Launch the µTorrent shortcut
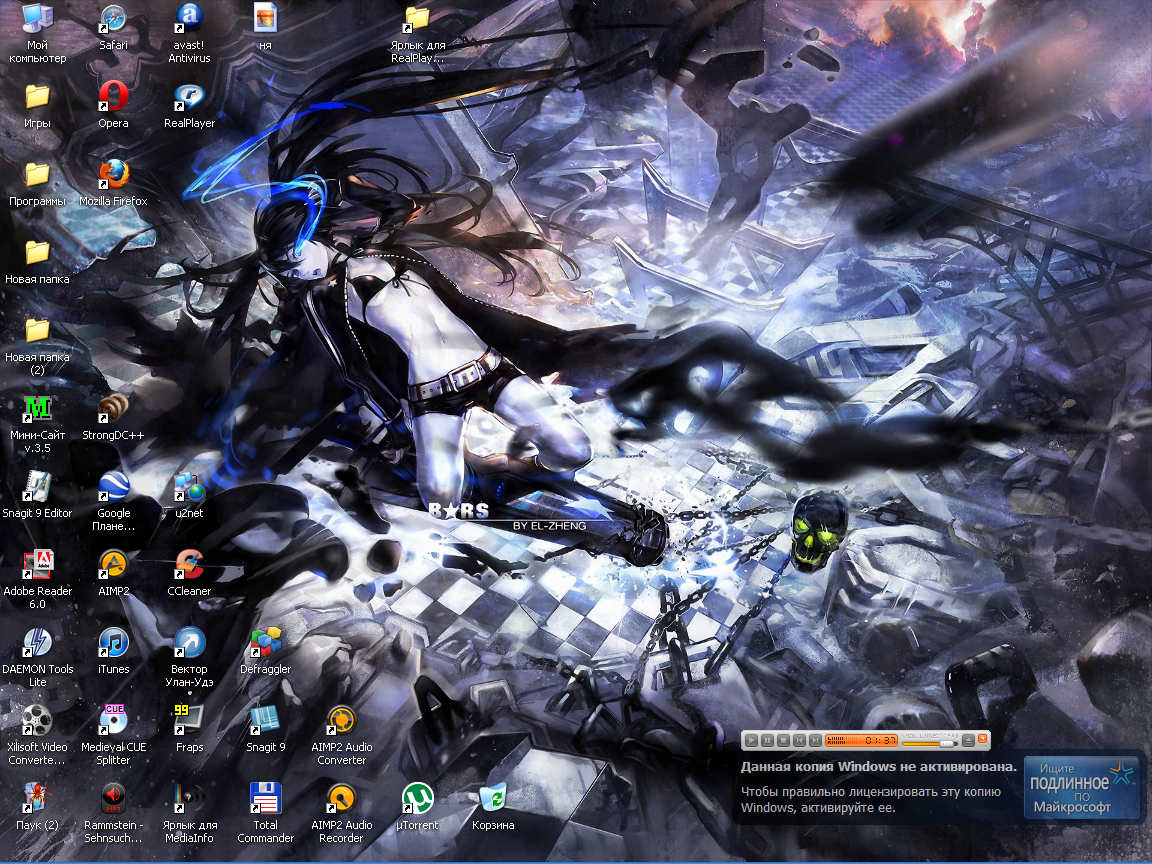1152x864 pixels. 417,807
